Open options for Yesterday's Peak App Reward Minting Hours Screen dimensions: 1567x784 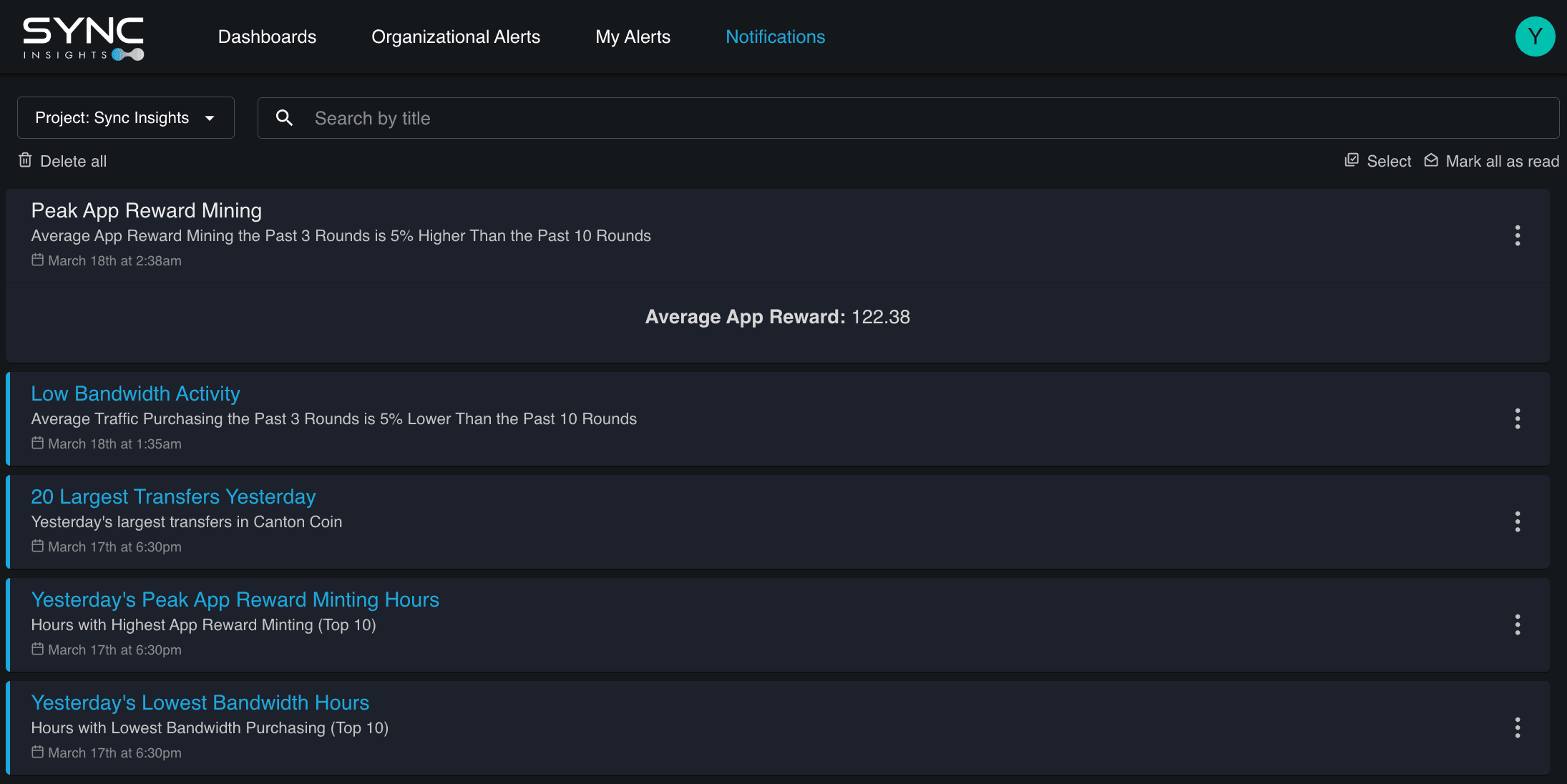[1518, 624]
